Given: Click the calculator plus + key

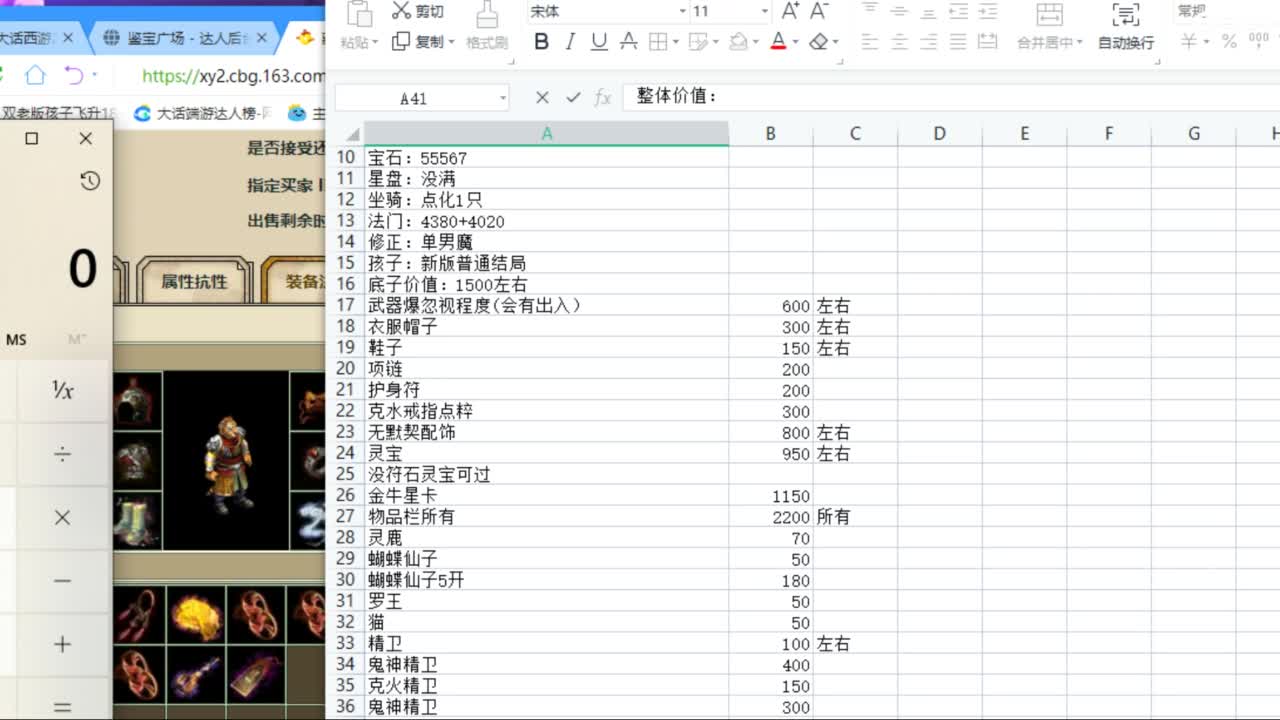Looking at the screenshot, I should click(x=62, y=644).
